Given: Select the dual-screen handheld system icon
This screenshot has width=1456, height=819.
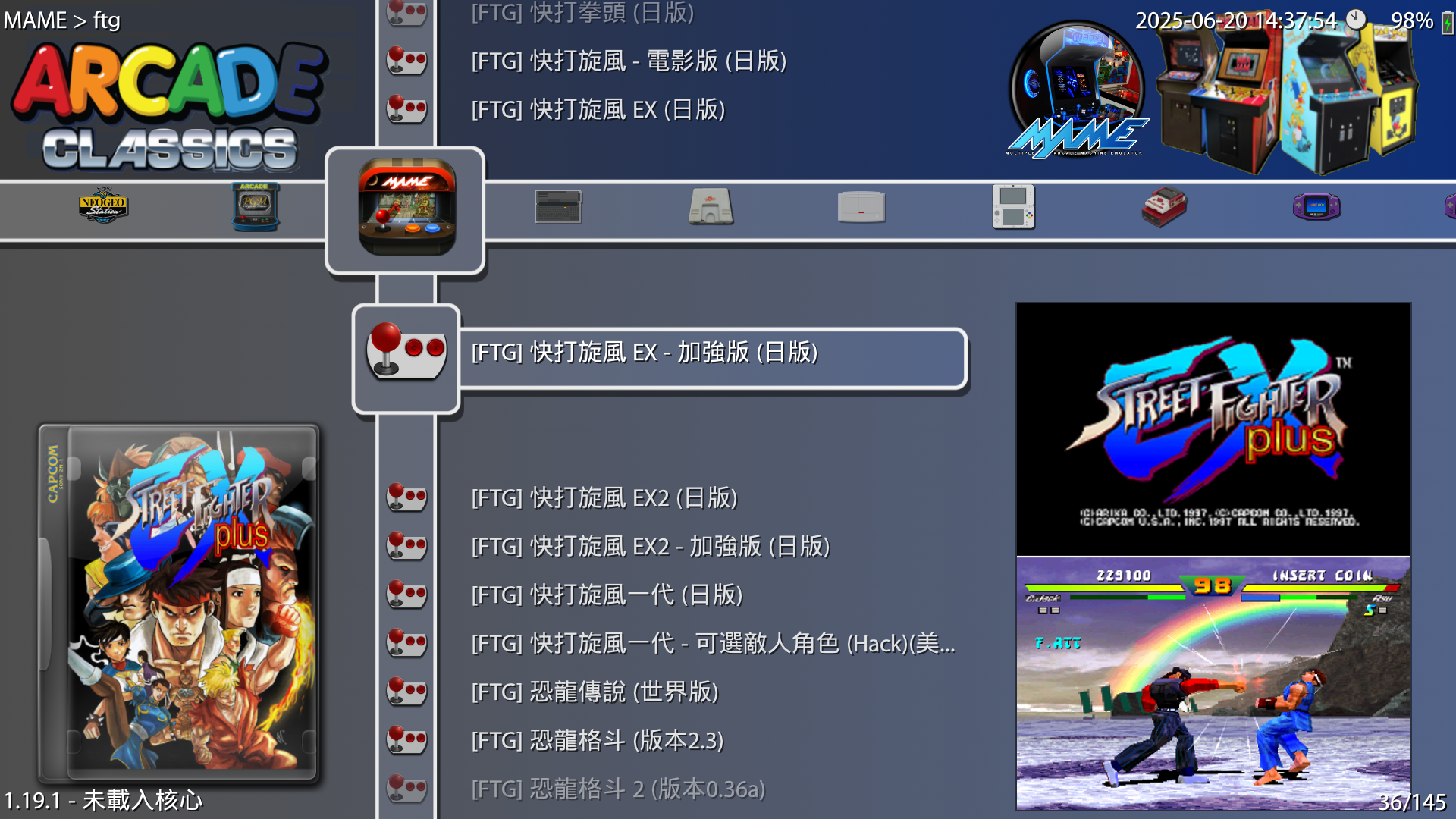Looking at the screenshot, I should click(x=1013, y=206).
